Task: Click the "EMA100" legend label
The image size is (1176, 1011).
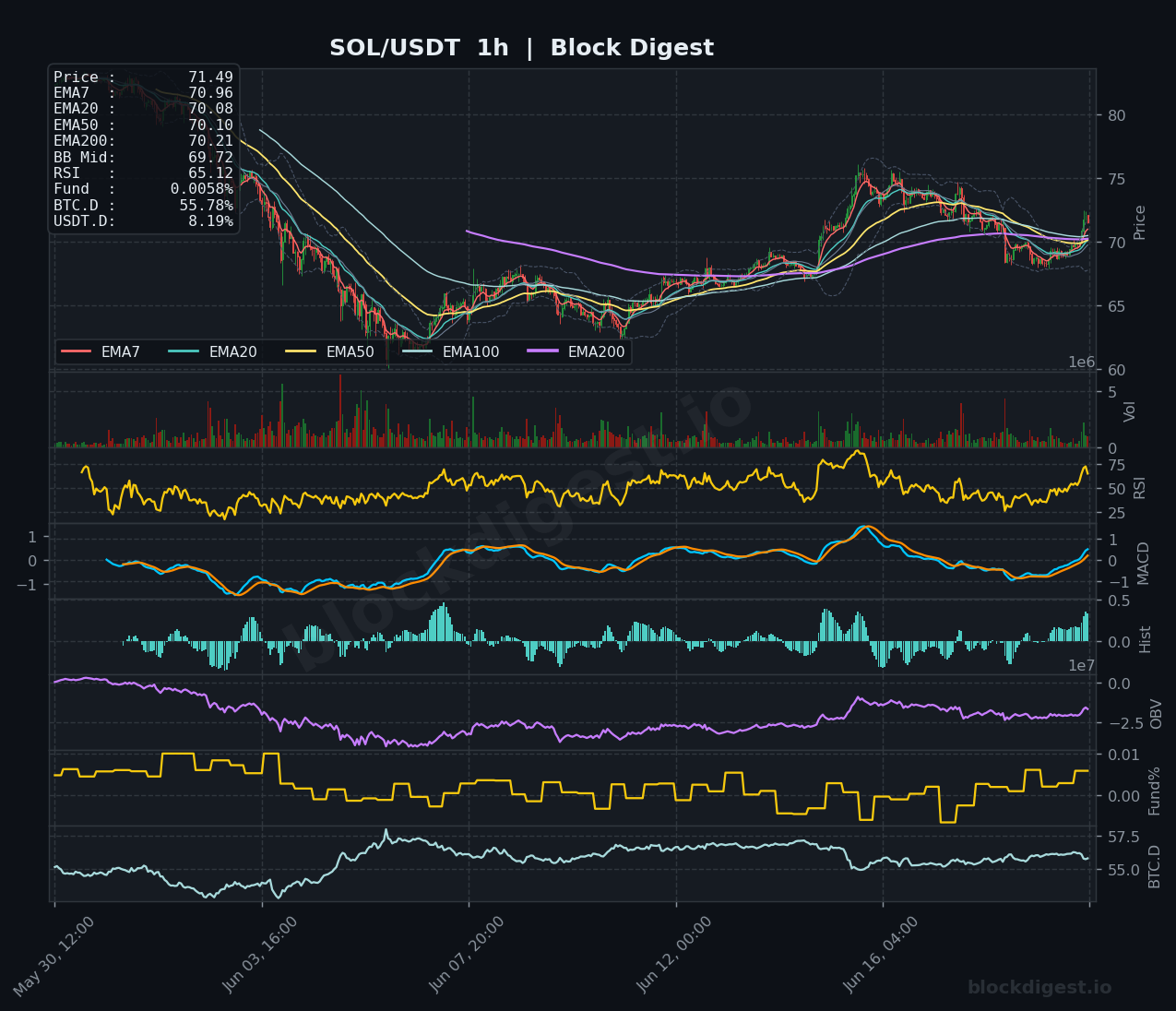Action: [x=470, y=351]
